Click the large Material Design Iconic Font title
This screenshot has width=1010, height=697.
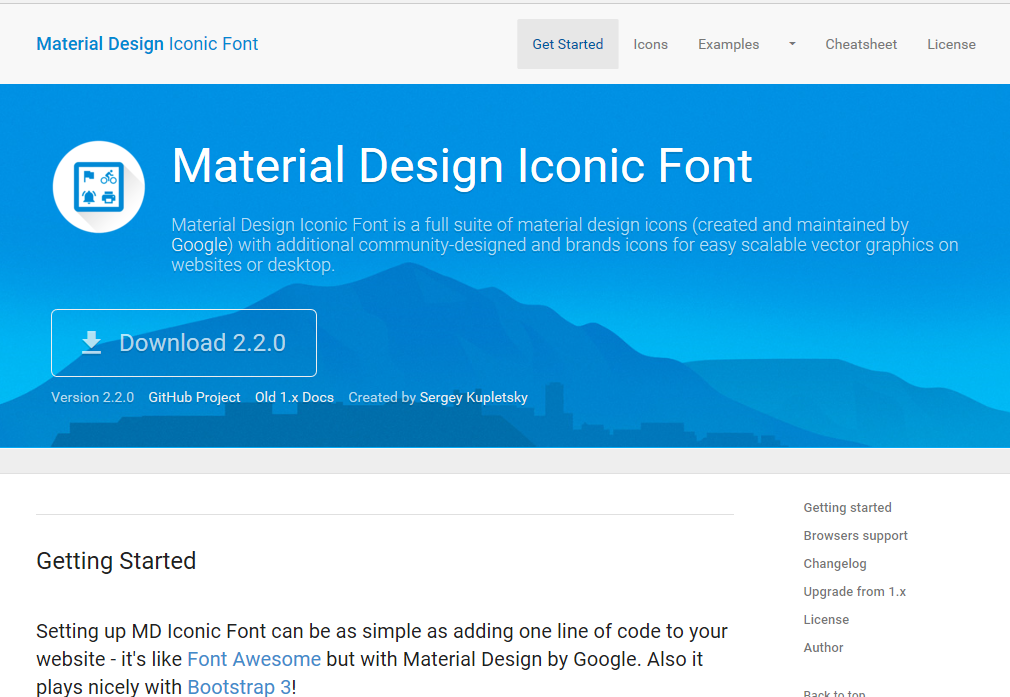pyautogui.click(x=462, y=166)
